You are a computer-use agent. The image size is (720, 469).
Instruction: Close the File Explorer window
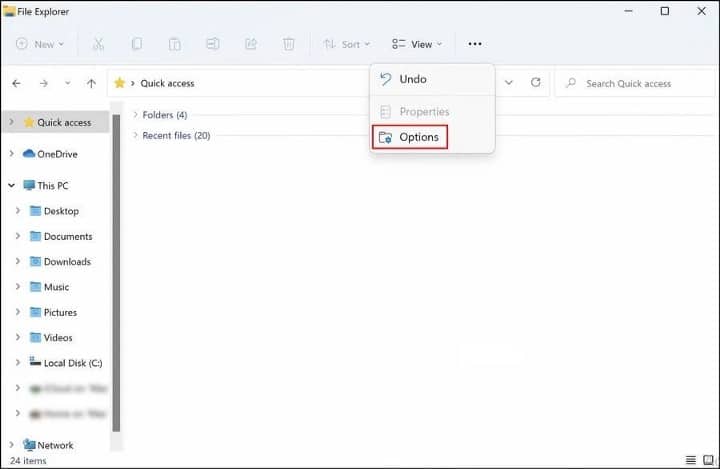pos(701,11)
